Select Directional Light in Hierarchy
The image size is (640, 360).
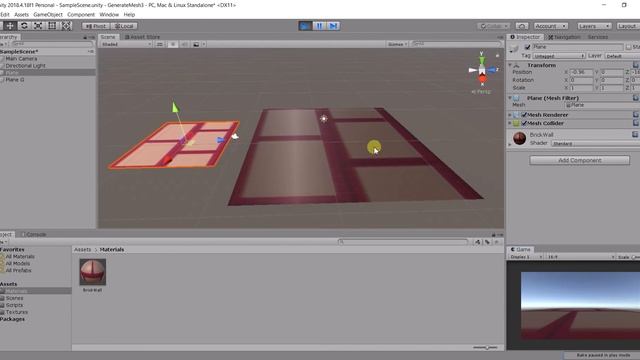point(25,65)
